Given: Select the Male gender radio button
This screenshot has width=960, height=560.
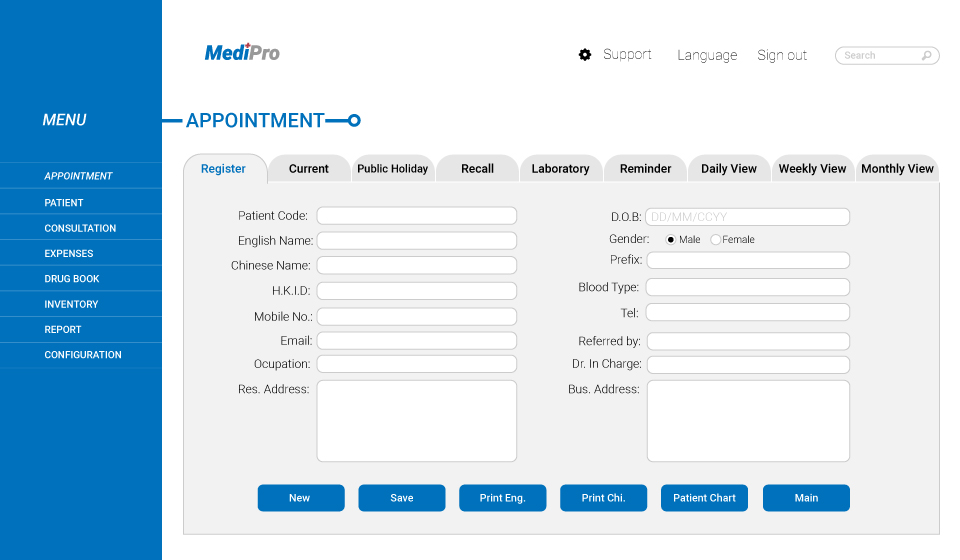Looking at the screenshot, I should 671,240.
